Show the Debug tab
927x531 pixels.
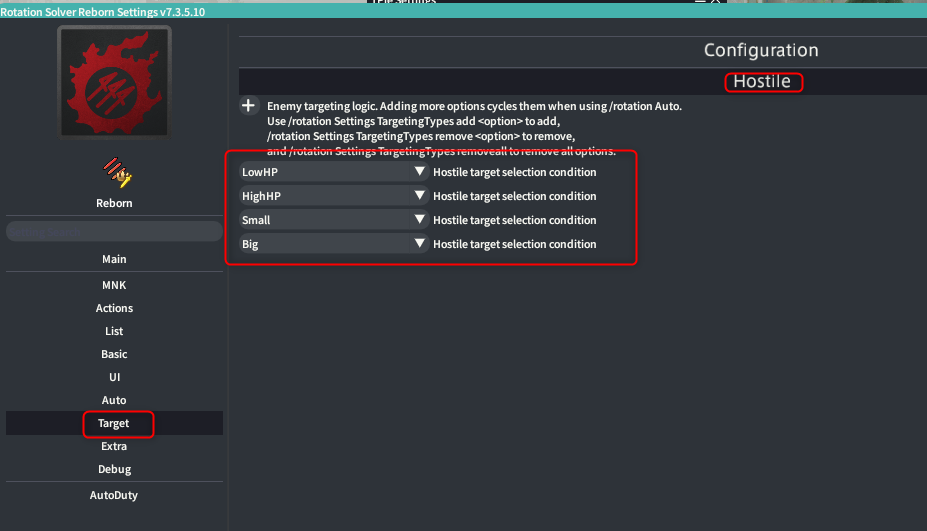tap(114, 469)
